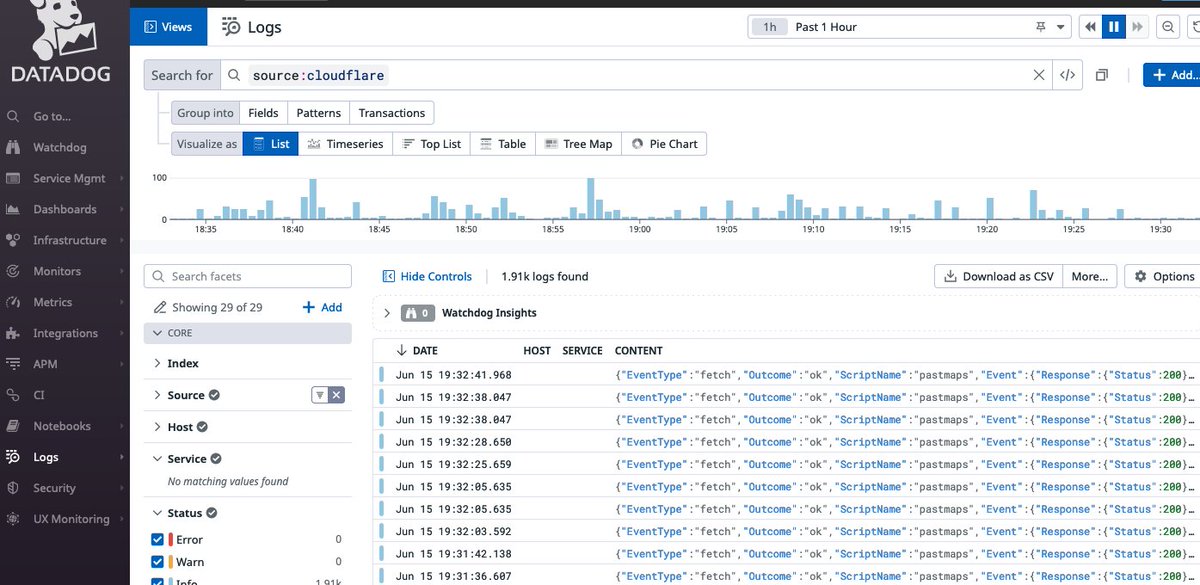Open log entry at 19:32:41.968
Viewport: 1200px width, 585px height.
(786, 375)
